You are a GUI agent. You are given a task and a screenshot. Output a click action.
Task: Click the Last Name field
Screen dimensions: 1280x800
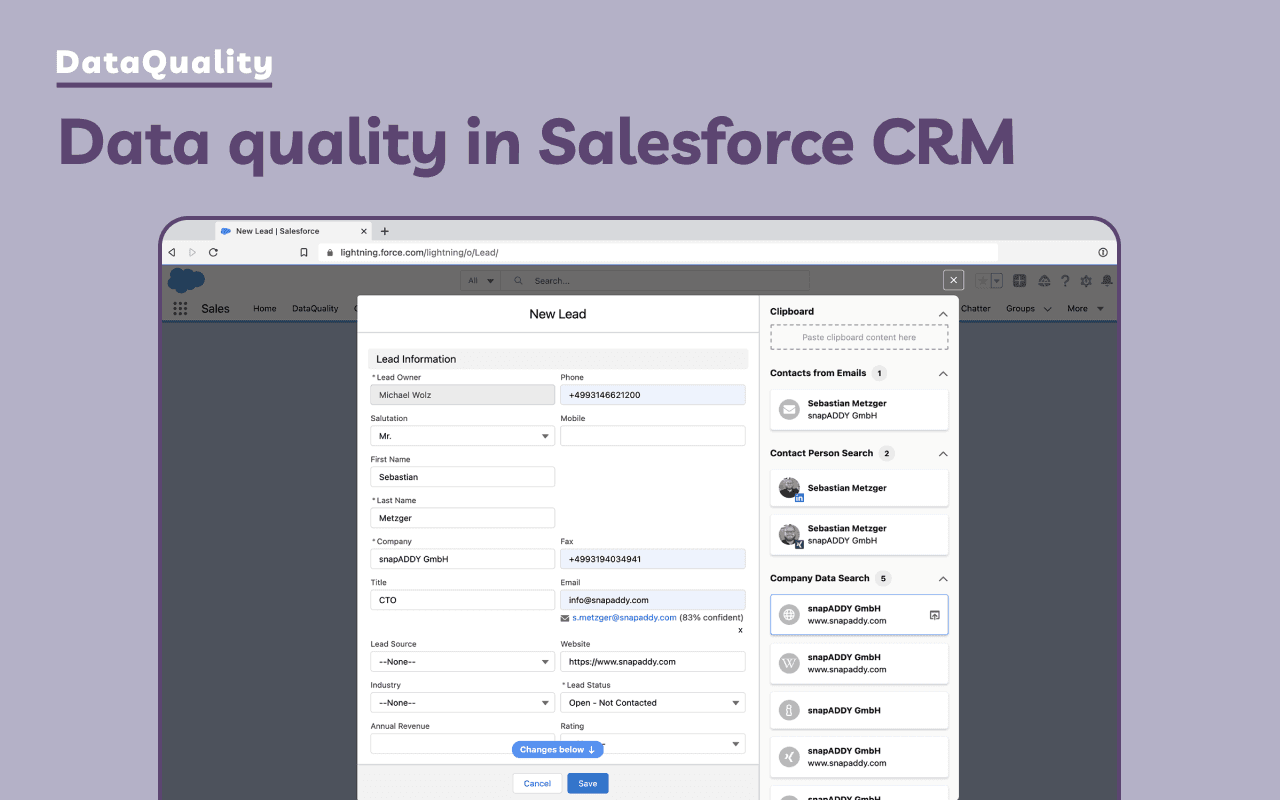pos(462,518)
